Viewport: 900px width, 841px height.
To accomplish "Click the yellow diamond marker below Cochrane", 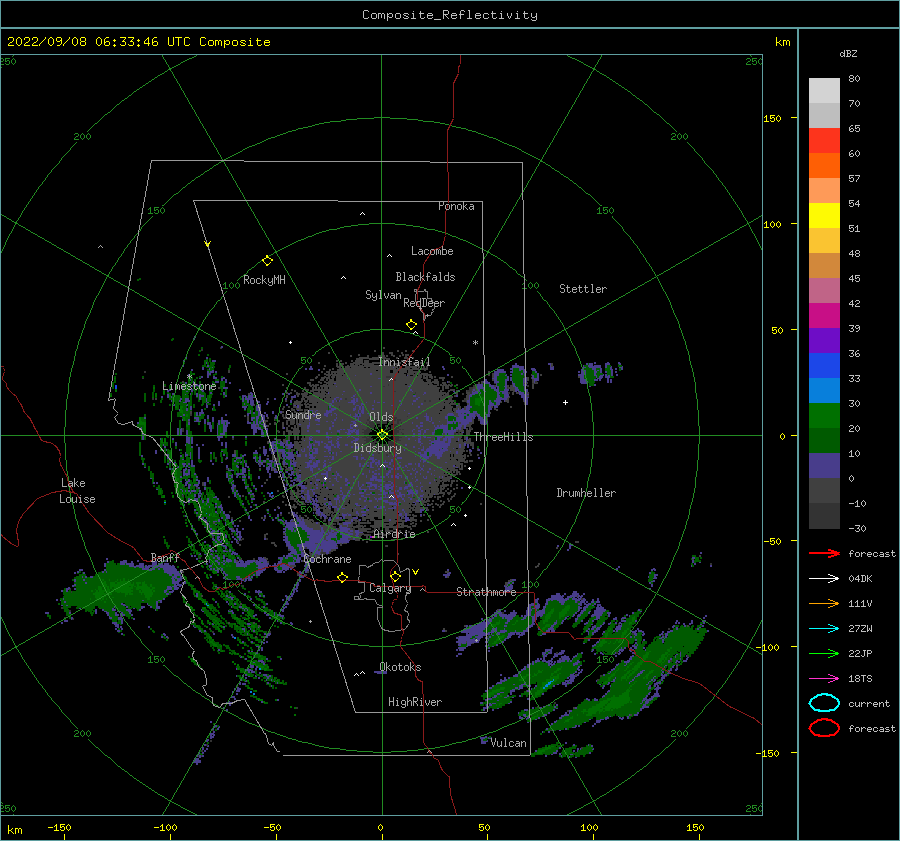I will point(343,577).
